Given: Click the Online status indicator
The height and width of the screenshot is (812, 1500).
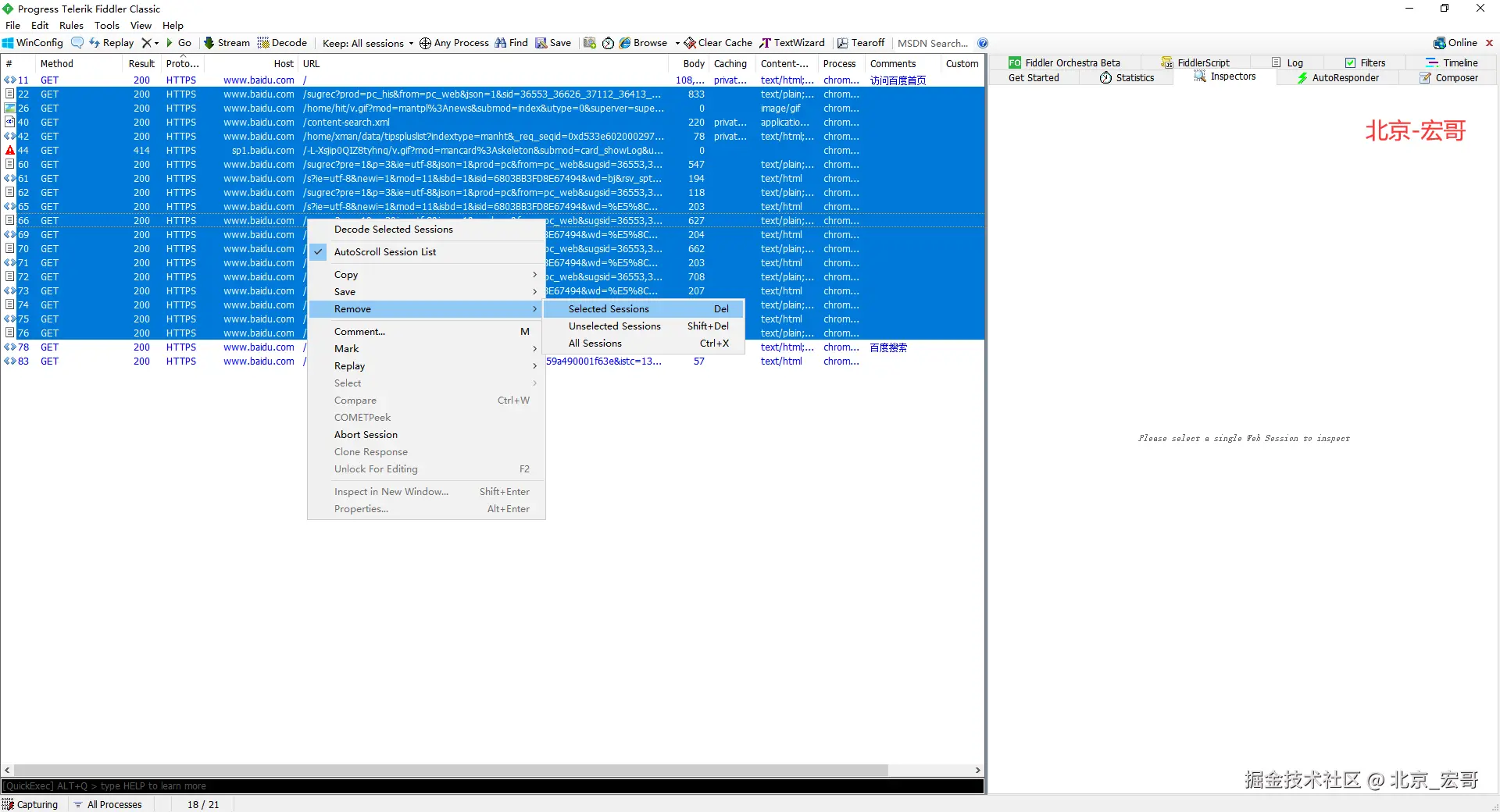Looking at the screenshot, I should (1455, 43).
